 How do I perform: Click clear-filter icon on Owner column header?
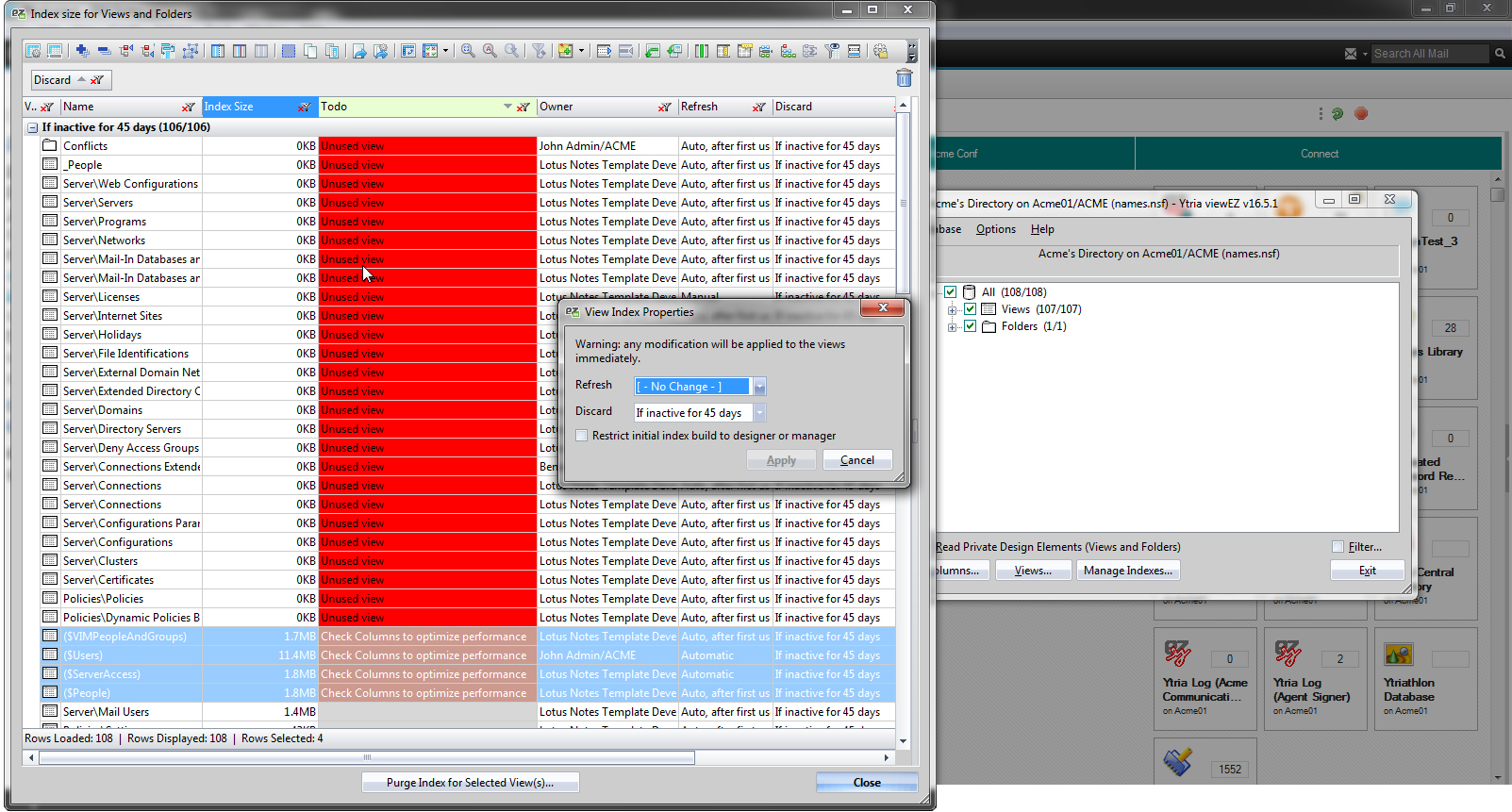(665, 107)
